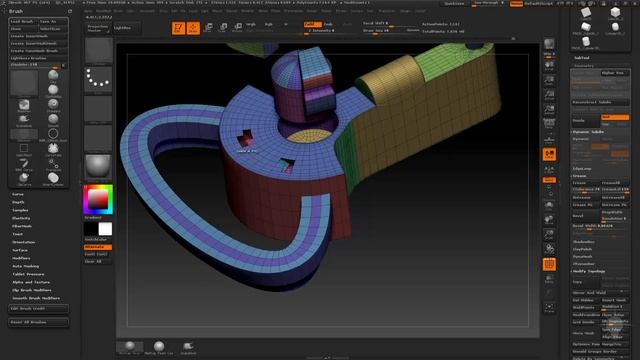
Task: Expand the DynaMesh section
Action: (583, 256)
